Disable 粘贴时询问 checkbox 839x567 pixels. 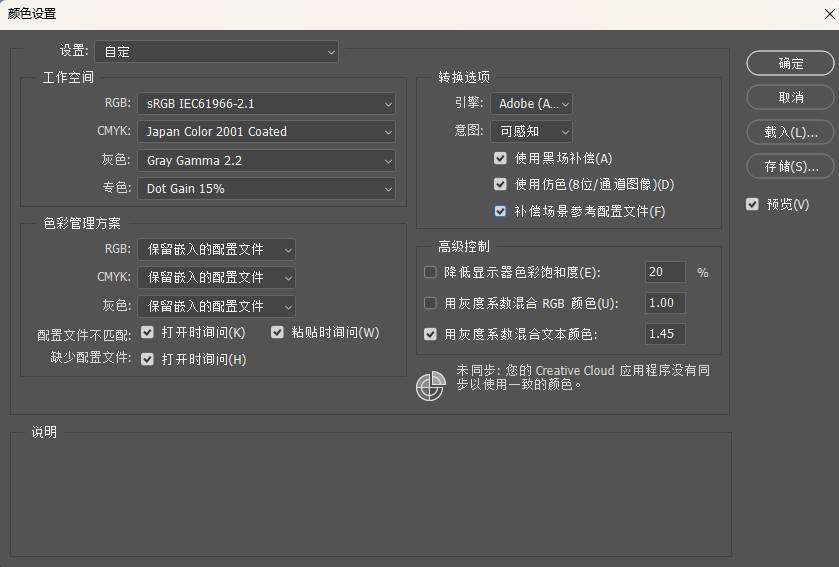point(278,332)
